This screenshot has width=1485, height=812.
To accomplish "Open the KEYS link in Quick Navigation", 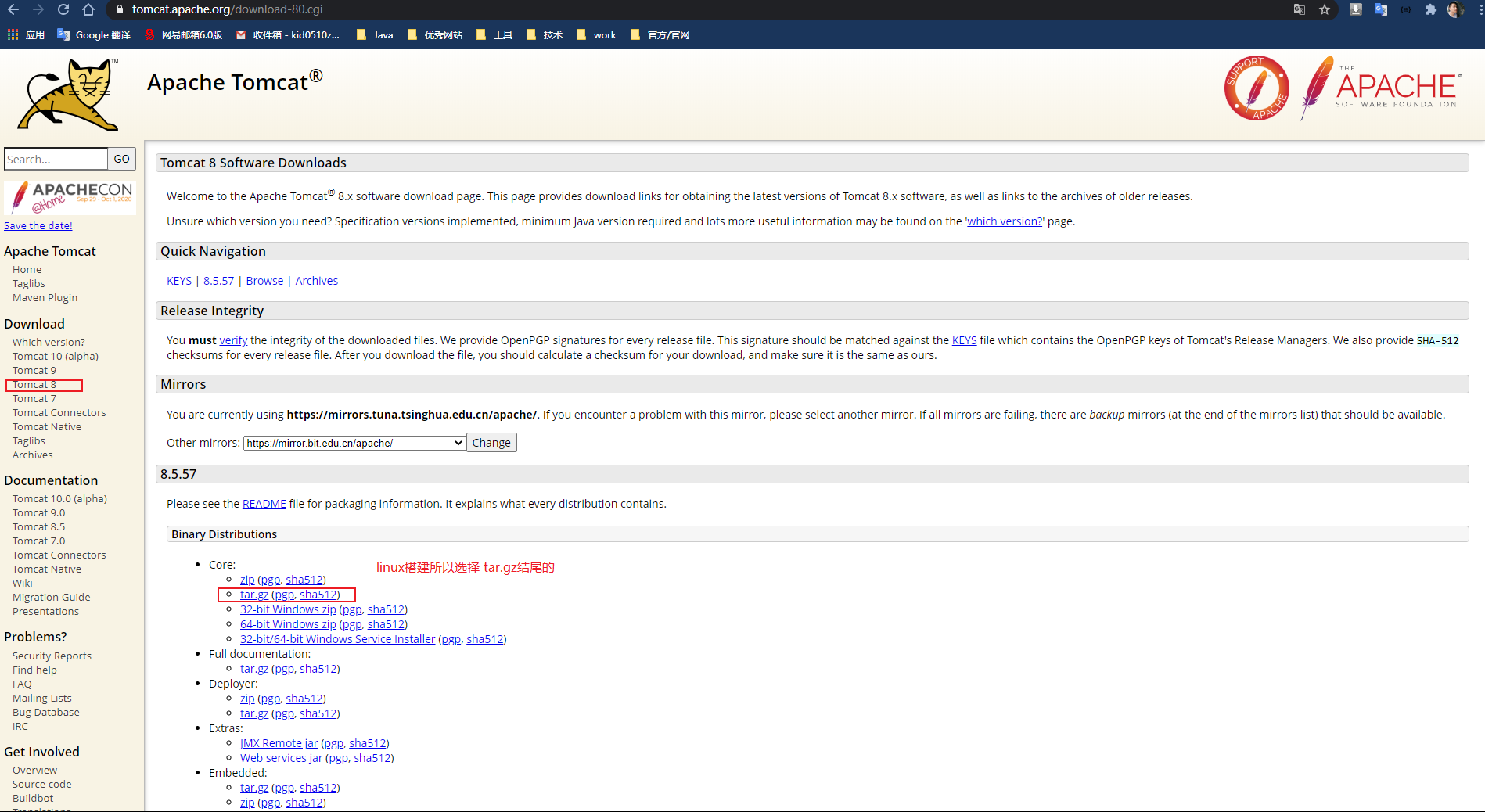I will coord(179,281).
